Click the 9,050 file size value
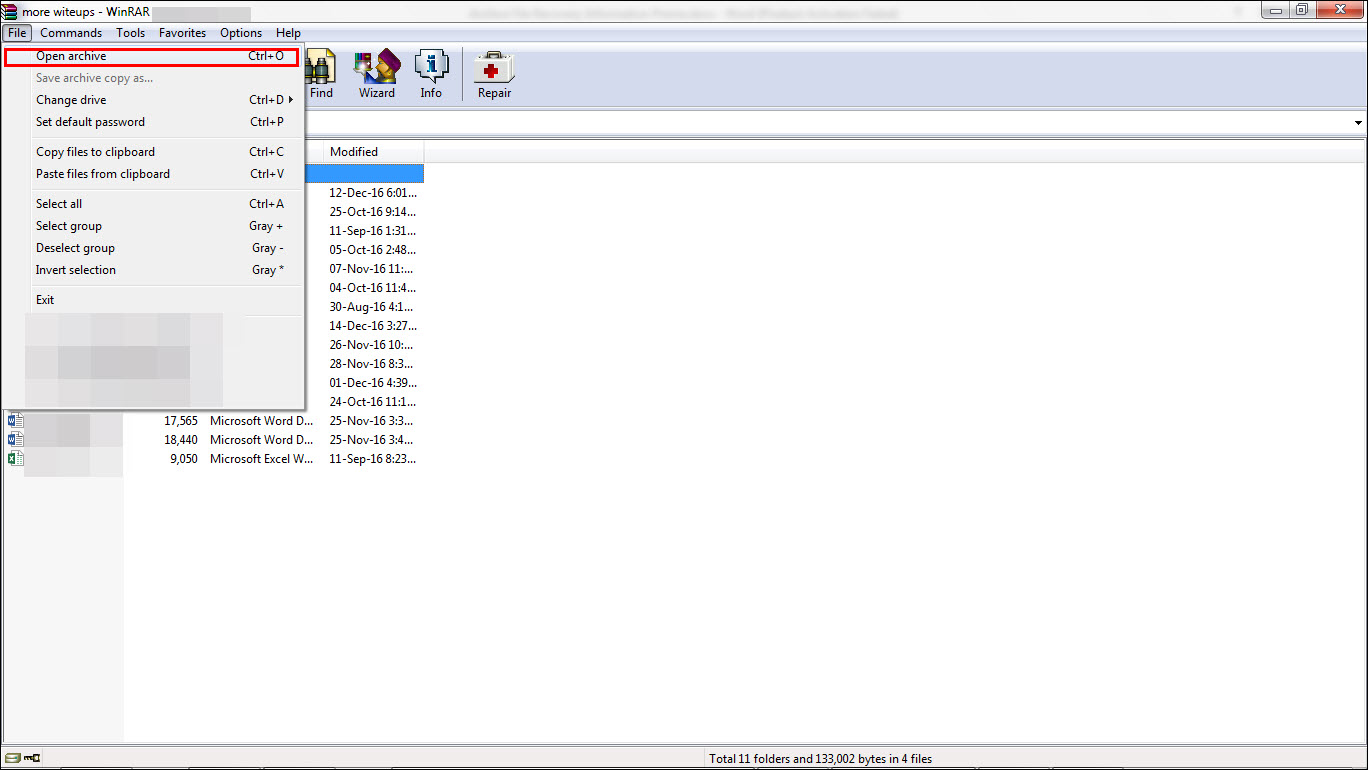Image resolution: width=1368 pixels, height=770 pixels. coord(184,459)
